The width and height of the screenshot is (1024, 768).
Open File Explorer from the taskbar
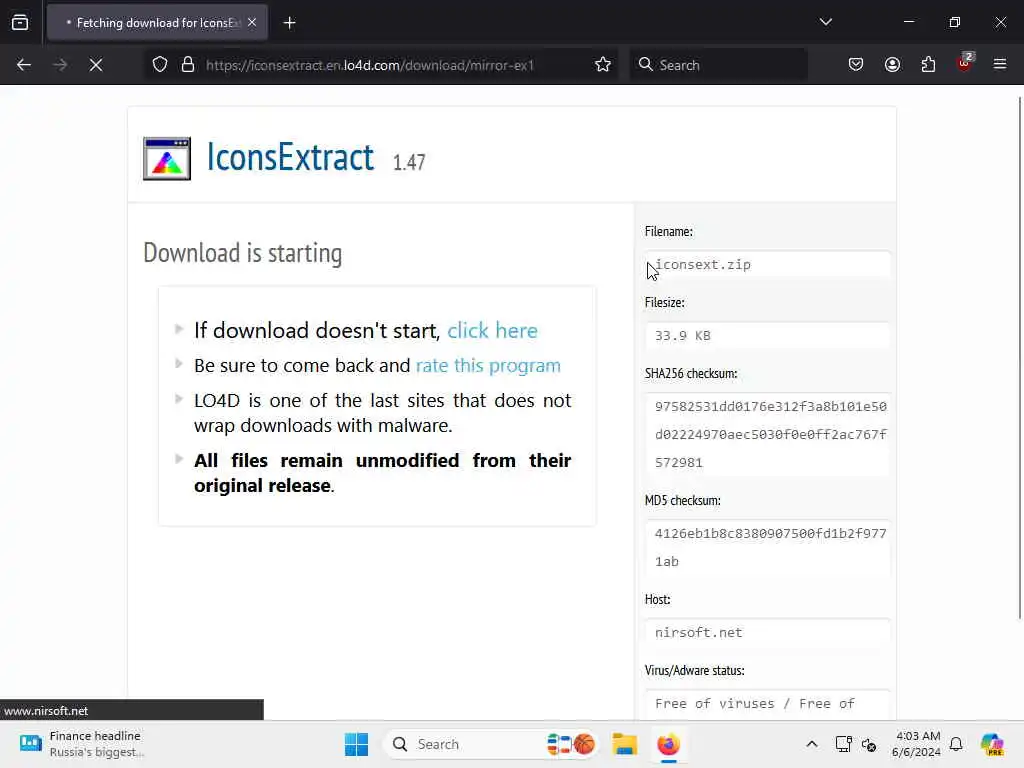click(x=624, y=744)
